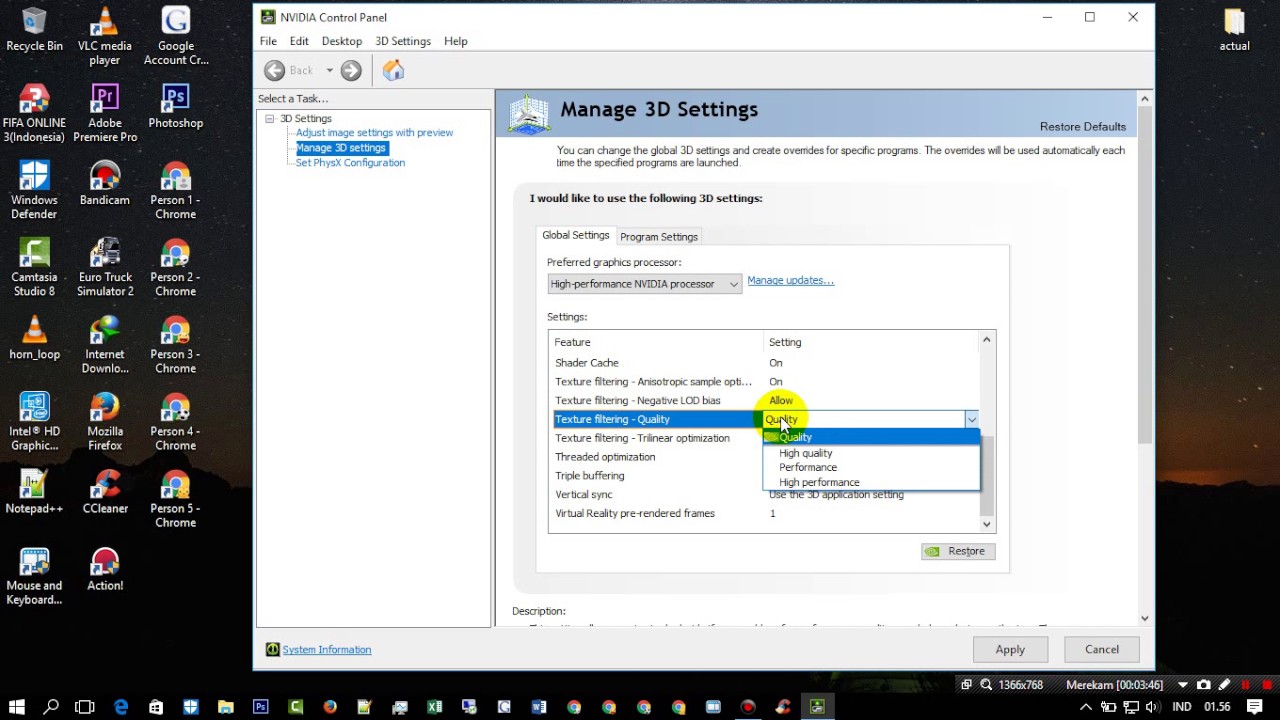Select Windows Defender desktop icon
The image size is (1280, 720).
pyautogui.click(x=34, y=191)
